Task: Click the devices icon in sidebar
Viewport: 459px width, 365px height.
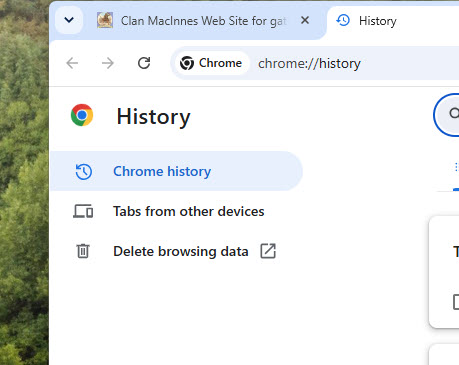Action: coord(83,211)
